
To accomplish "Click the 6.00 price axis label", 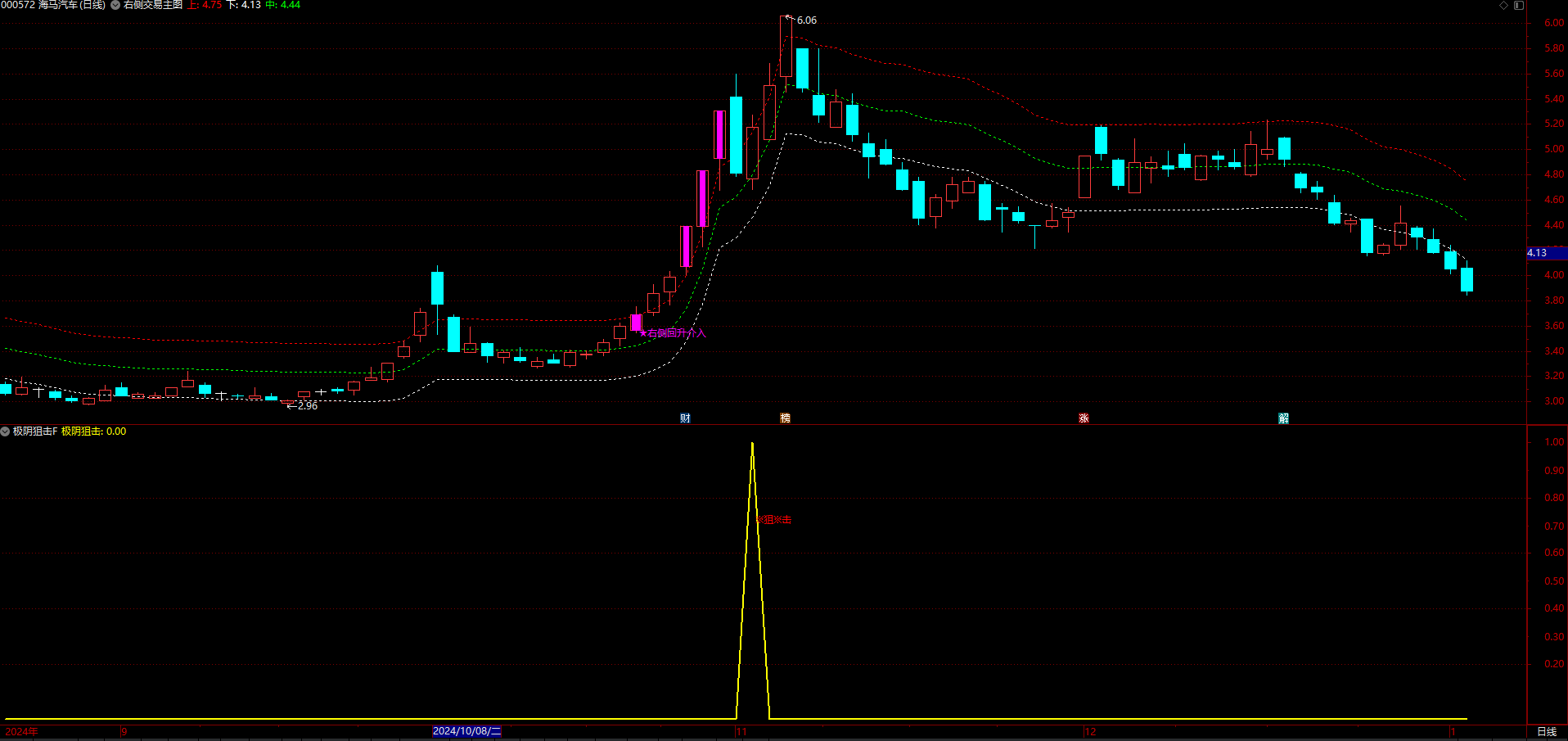I will tap(1554, 23).
